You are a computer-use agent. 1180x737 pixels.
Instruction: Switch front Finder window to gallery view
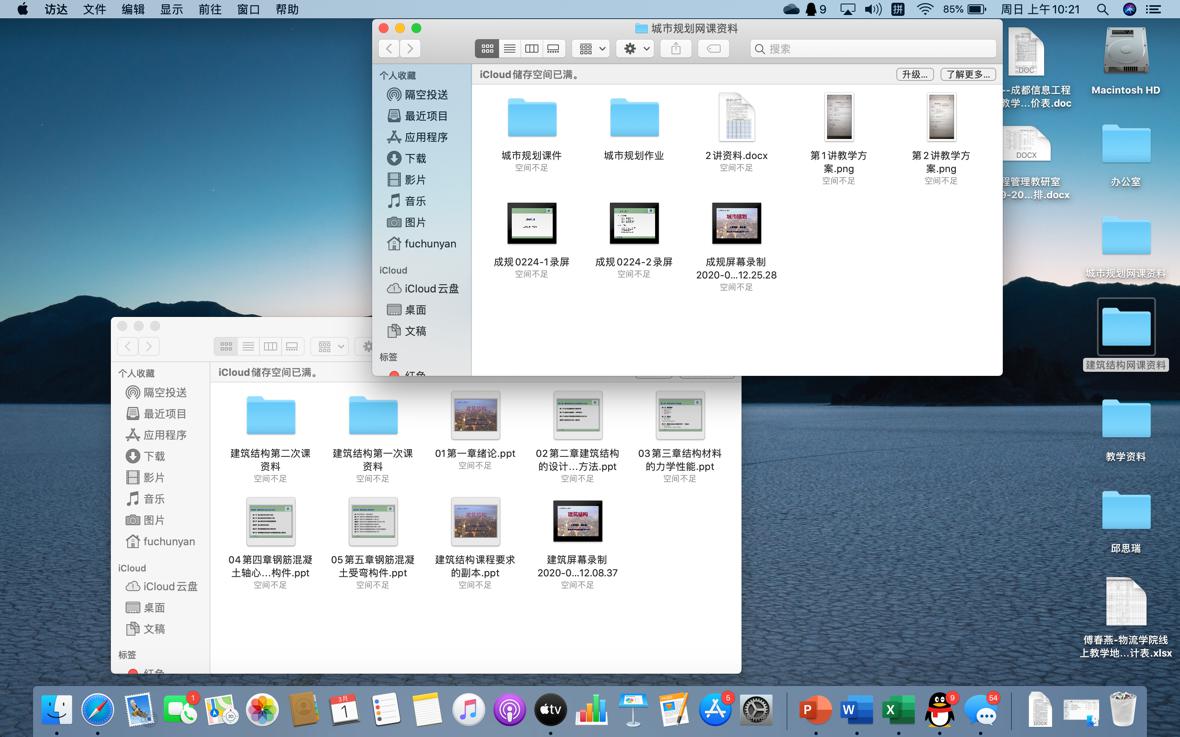point(553,48)
